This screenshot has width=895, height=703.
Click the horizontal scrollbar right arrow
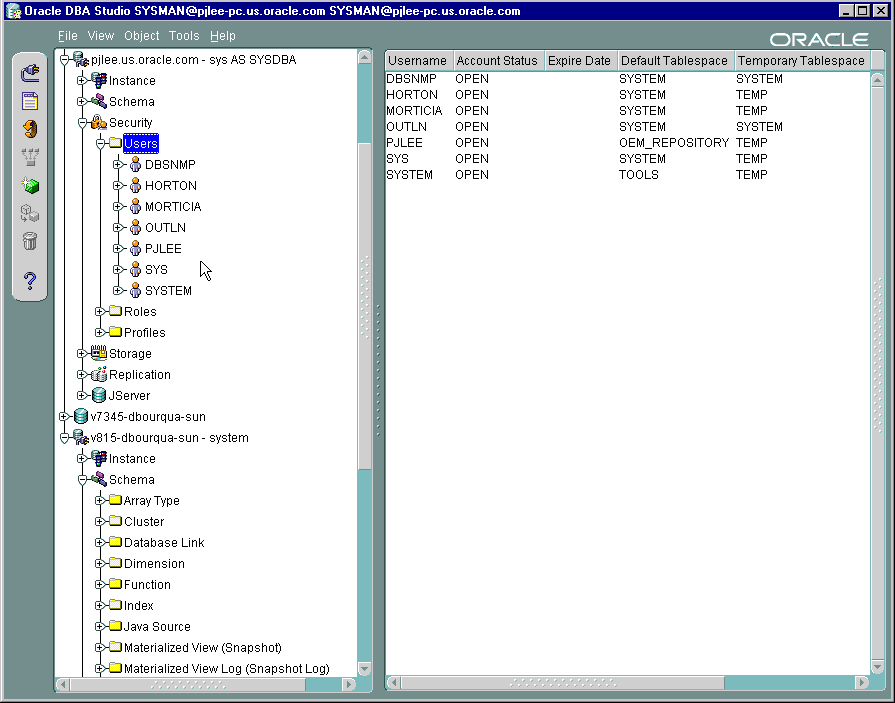[x=348, y=685]
